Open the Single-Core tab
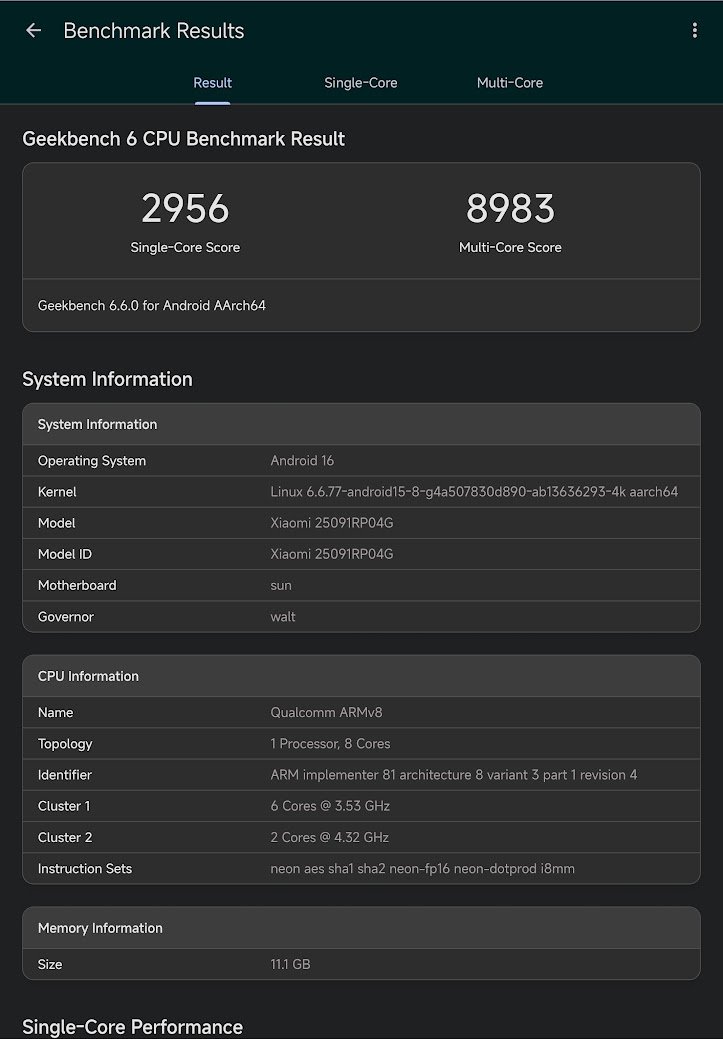Viewport: 723px width, 1039px height. (x=361, y=83)
